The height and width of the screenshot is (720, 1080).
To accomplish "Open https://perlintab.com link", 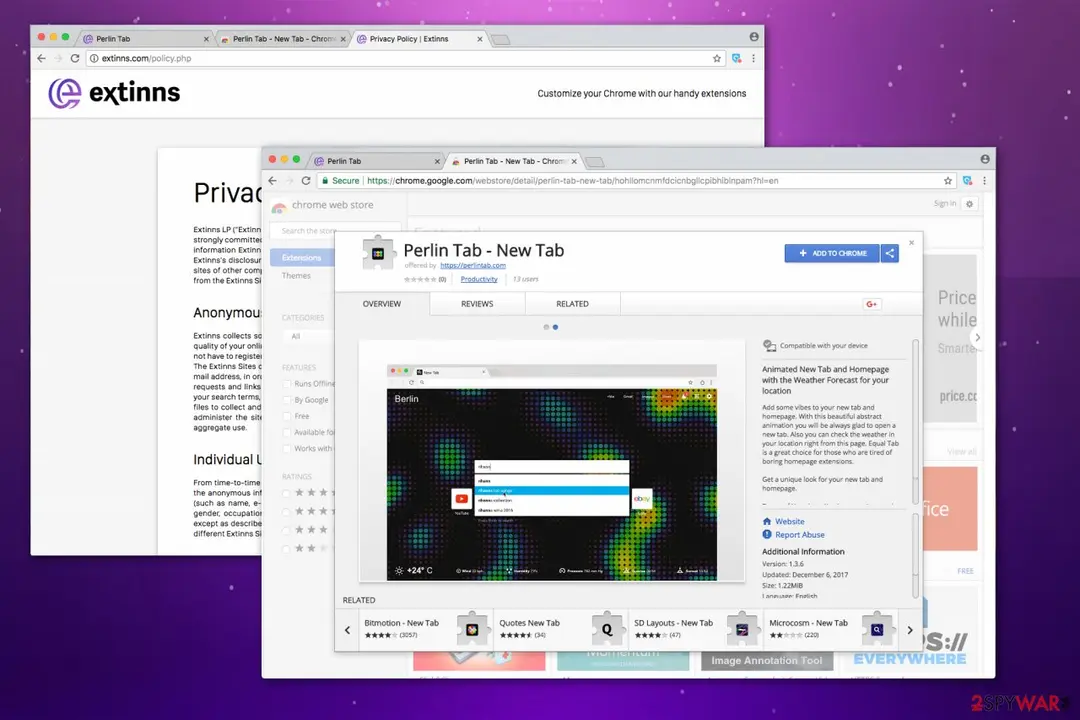I will click(x=472, y=265).
